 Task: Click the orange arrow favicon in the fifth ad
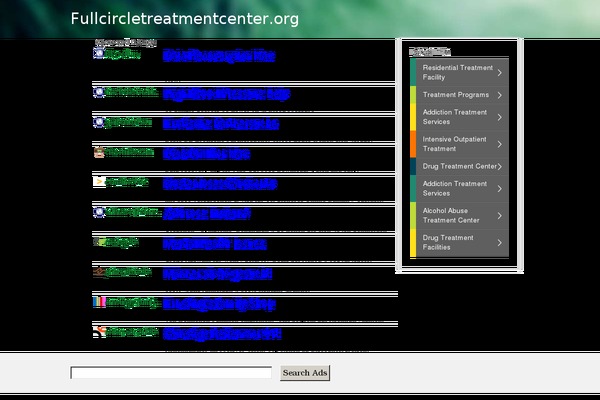pos(99,183)
